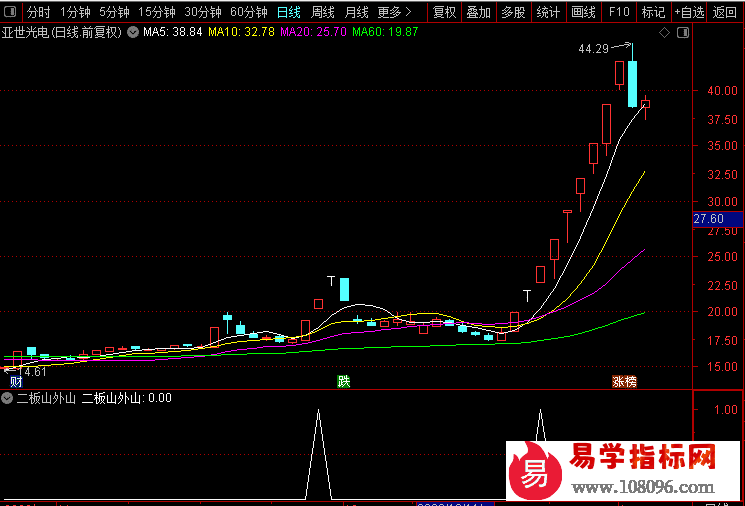Click the 返回 back button
The width and height of the screenshot is (745, 506).
tap(725, 12)
